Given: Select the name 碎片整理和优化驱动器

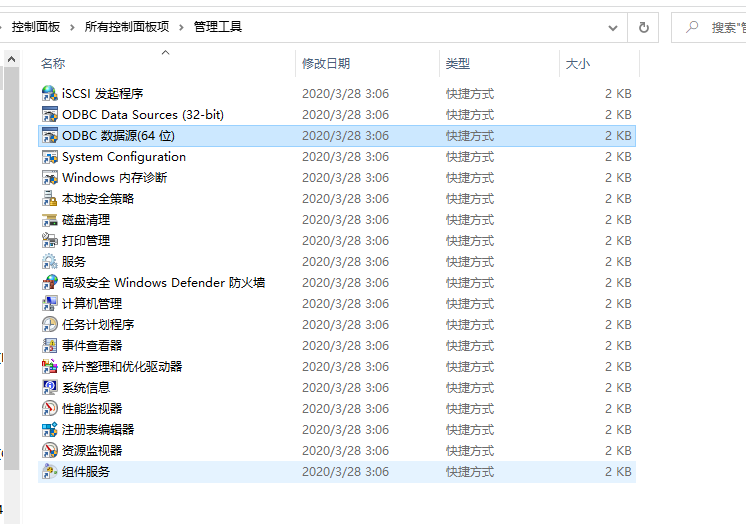Looking at the screenshot, I should [x=122, y=366].
